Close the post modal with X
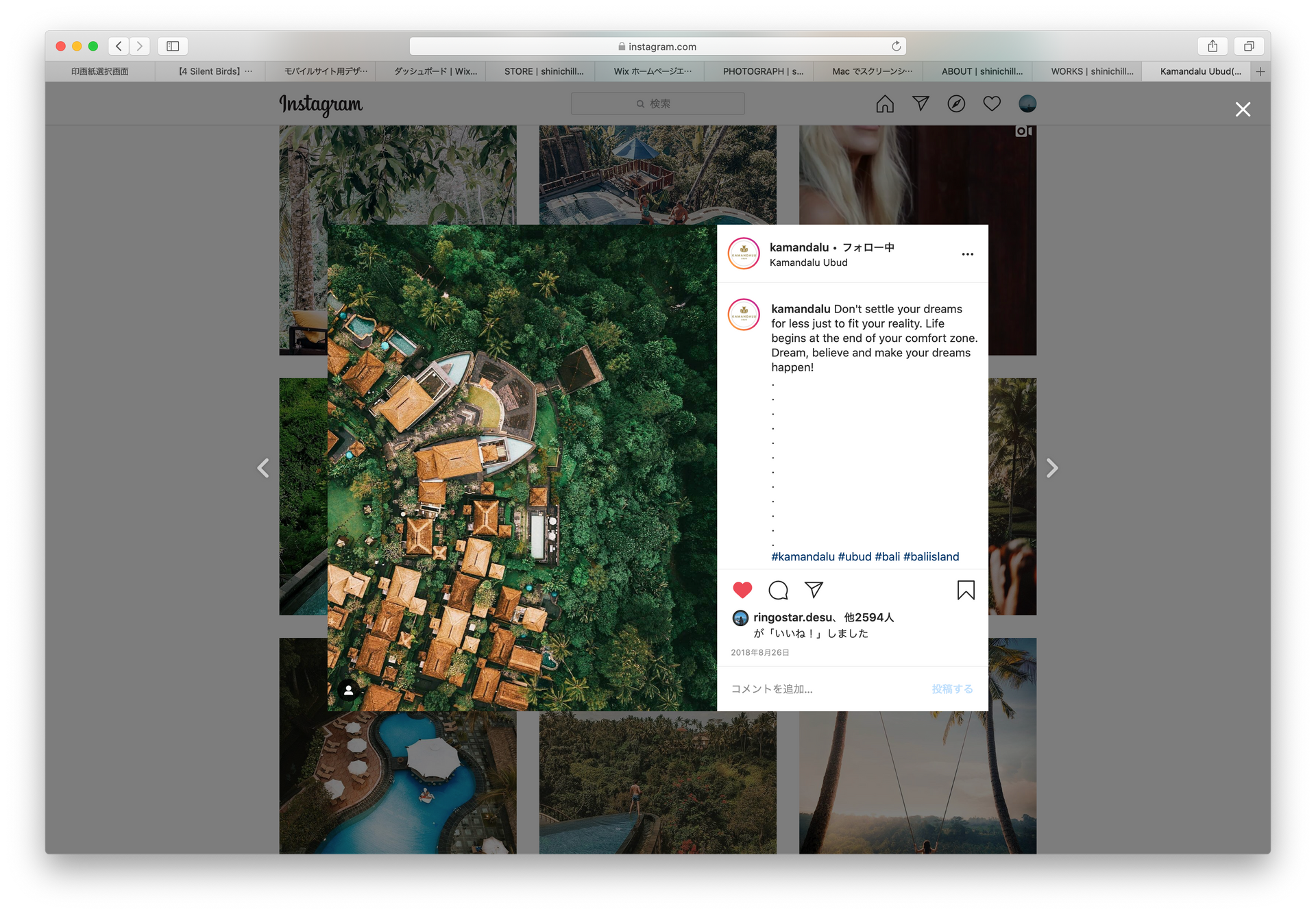This screenshot has height=914, width=1316. click(1243, 110)
